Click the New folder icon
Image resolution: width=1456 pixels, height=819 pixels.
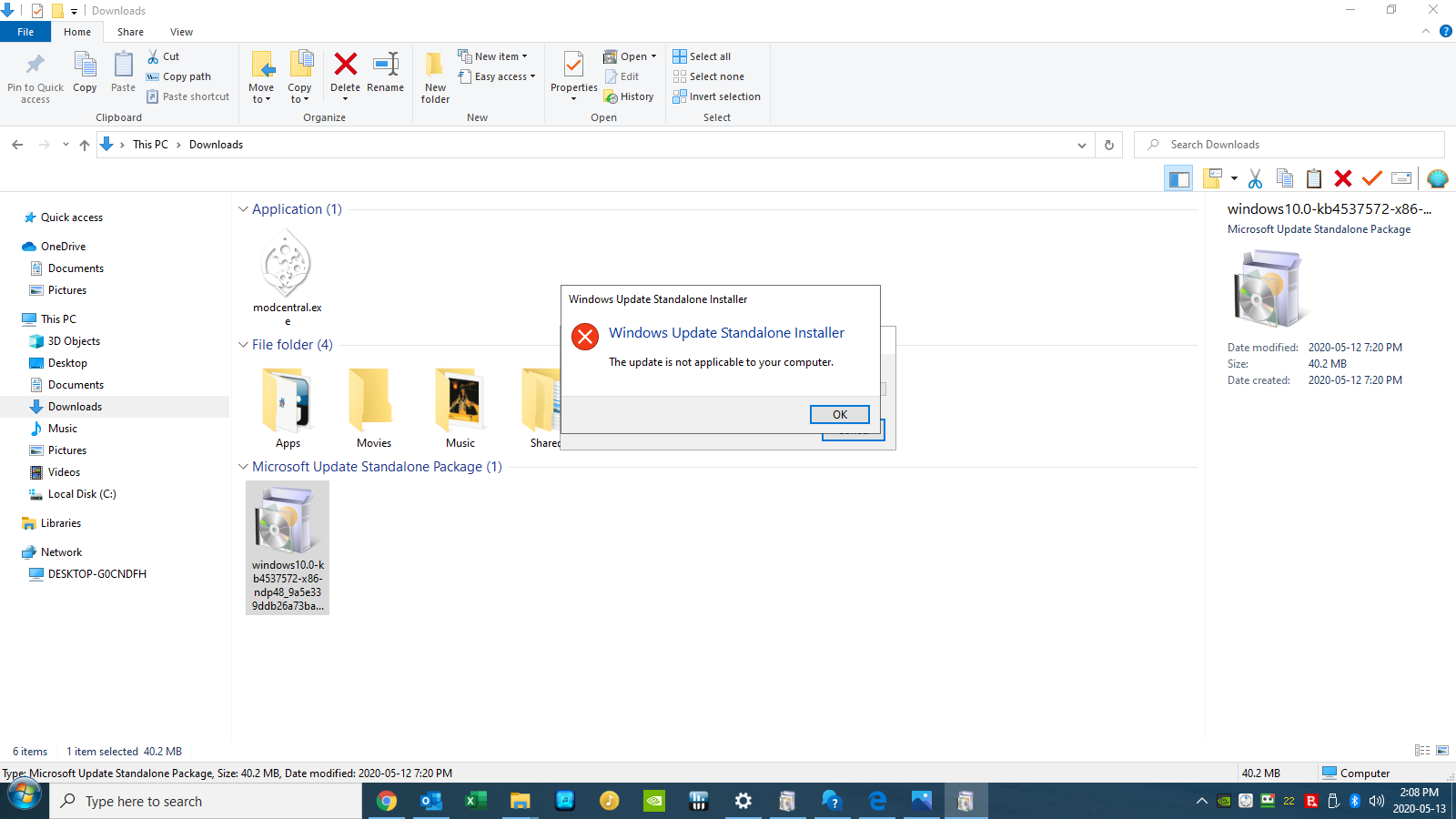pos(435,66)
